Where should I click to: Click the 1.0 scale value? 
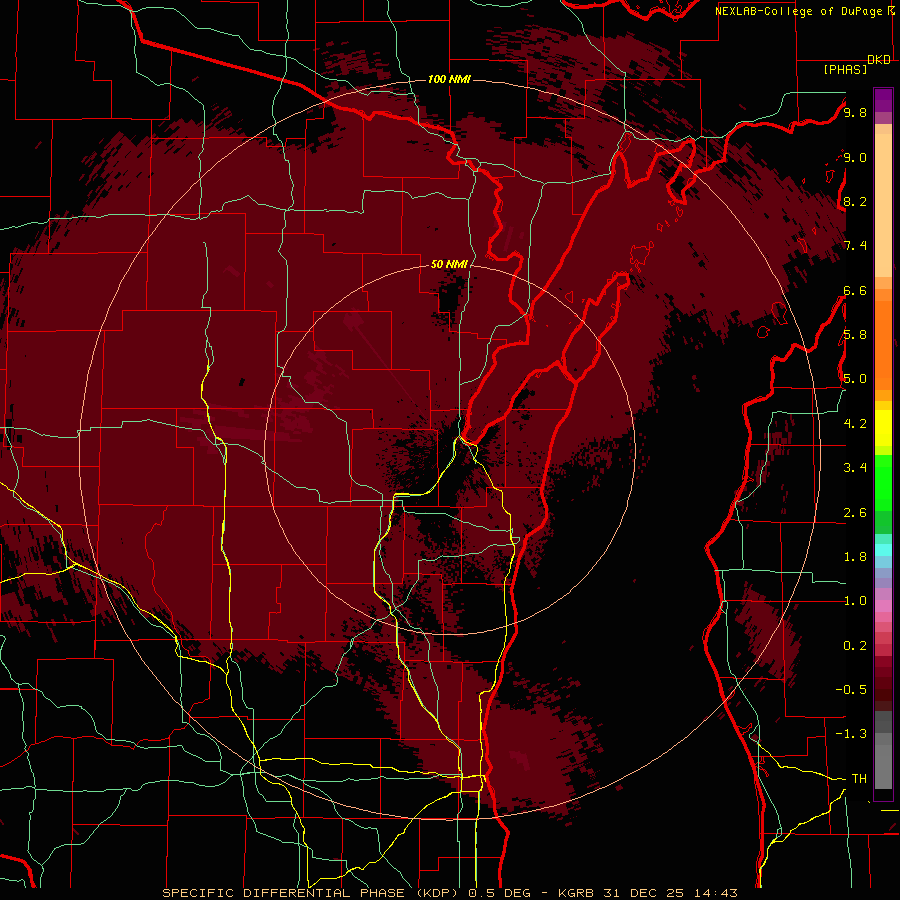[x=855, y=601]
